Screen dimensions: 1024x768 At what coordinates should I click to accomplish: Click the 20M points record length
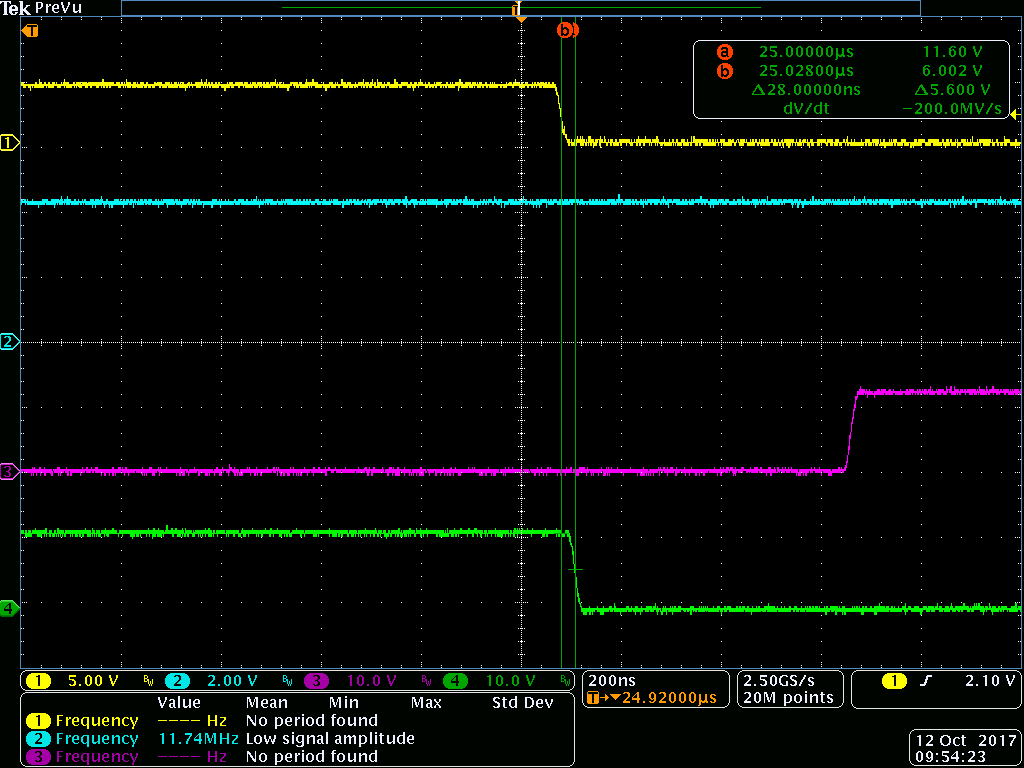point(788,697)
